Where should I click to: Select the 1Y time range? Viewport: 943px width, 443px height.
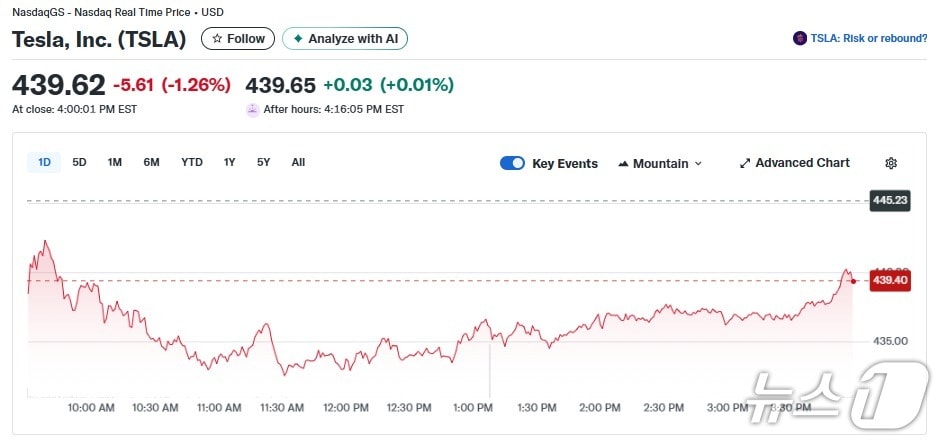230,162
